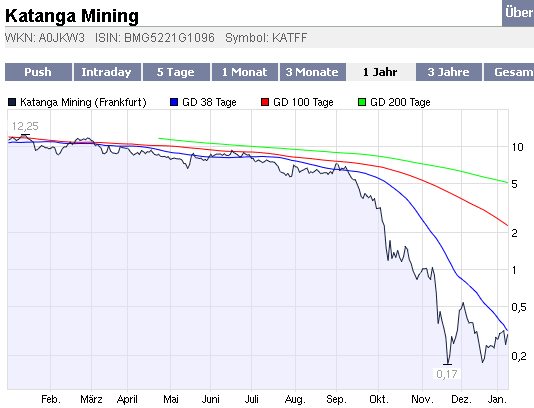Click the 1 price axis value
This screenshot has width=534, height=408.
[514, 270]
